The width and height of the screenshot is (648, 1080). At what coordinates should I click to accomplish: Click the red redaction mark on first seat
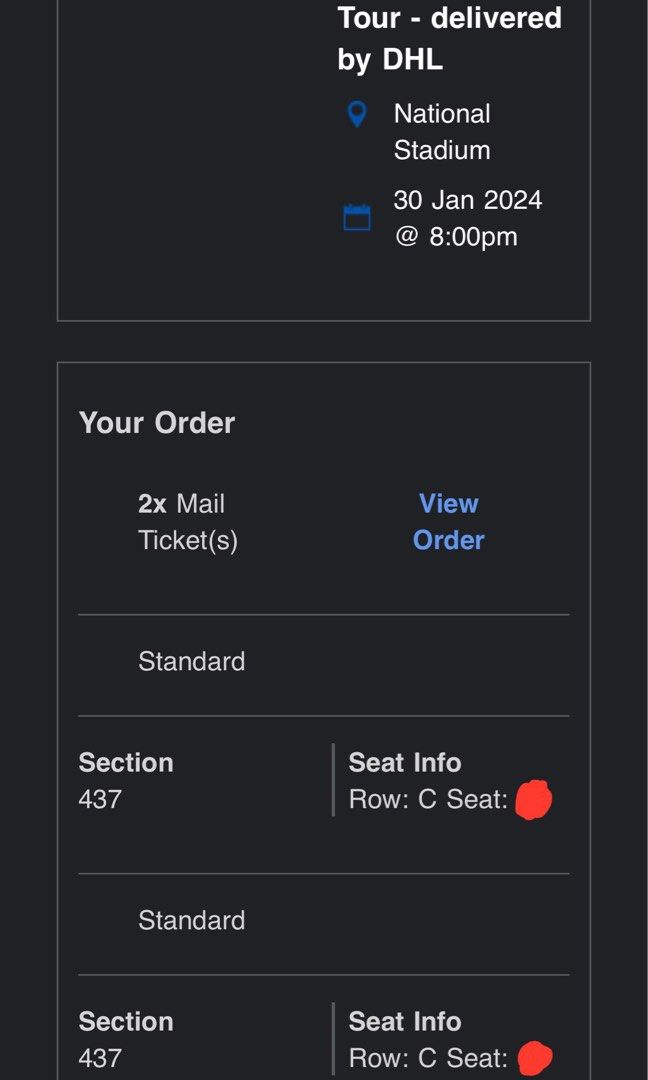pyautogui.click(x=533, y=799)
